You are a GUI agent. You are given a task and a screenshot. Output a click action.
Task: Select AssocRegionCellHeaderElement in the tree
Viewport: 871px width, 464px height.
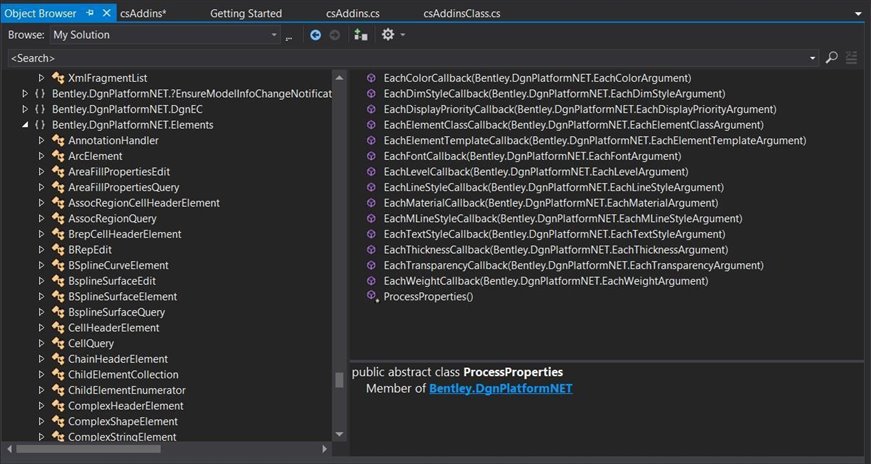(x=144, y=203)
